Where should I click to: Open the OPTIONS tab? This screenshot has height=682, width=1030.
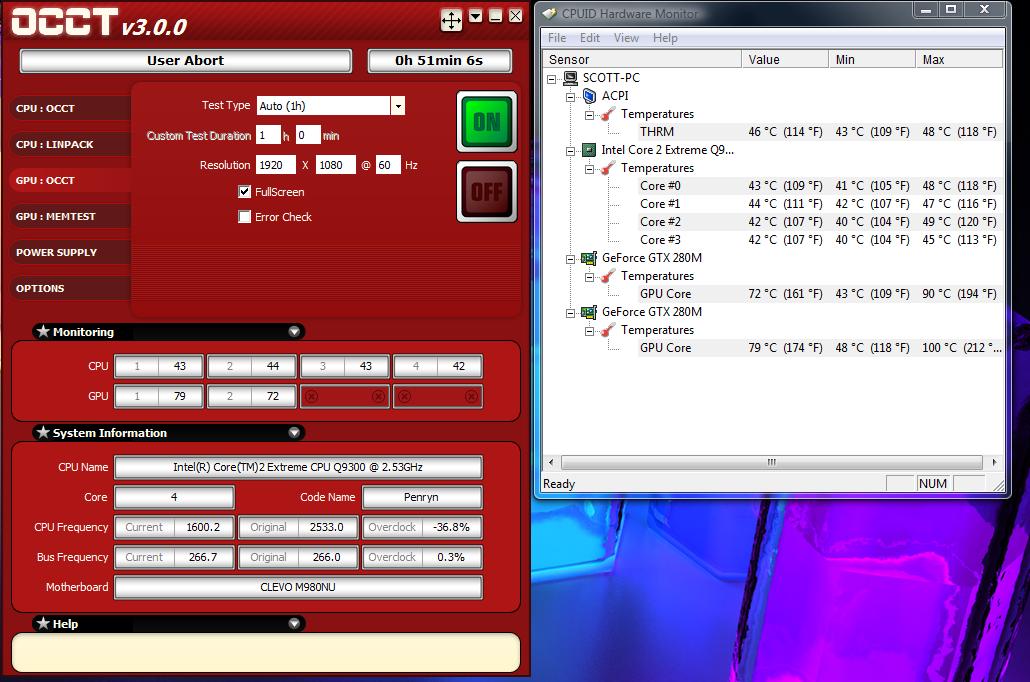[x=70, y=288]
